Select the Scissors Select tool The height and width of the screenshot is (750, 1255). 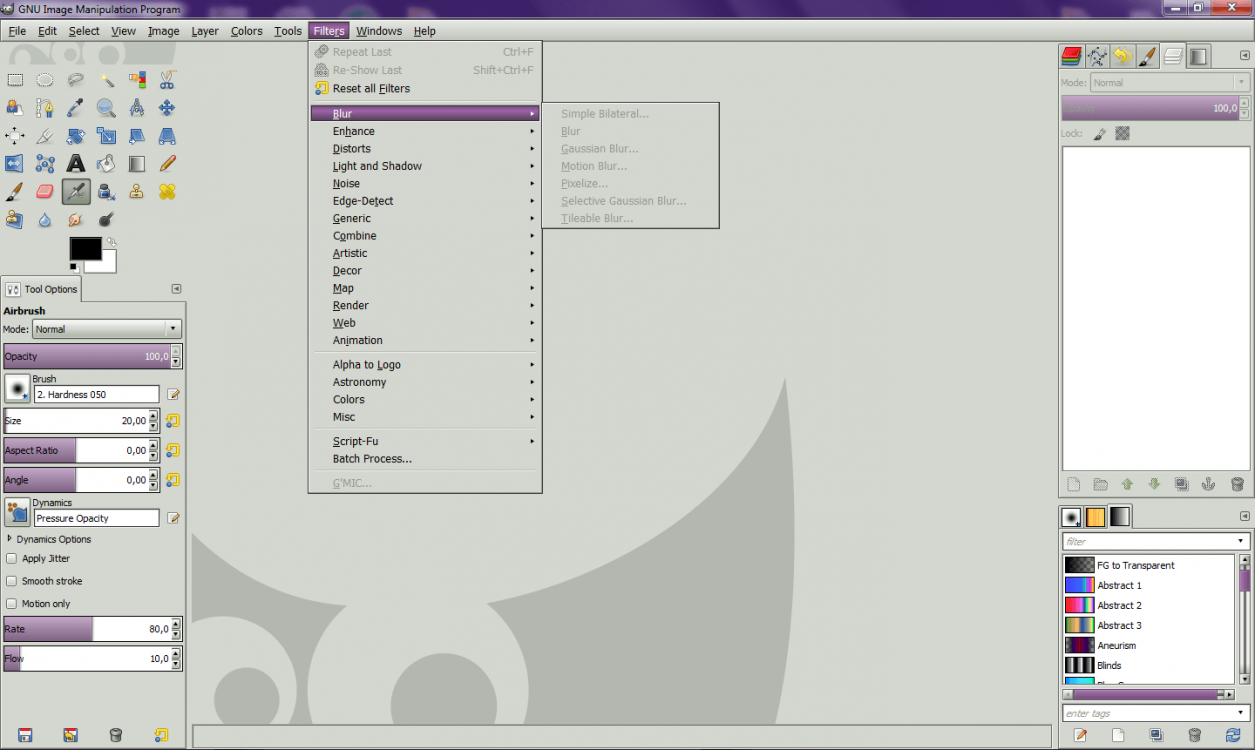pos(167,80)
